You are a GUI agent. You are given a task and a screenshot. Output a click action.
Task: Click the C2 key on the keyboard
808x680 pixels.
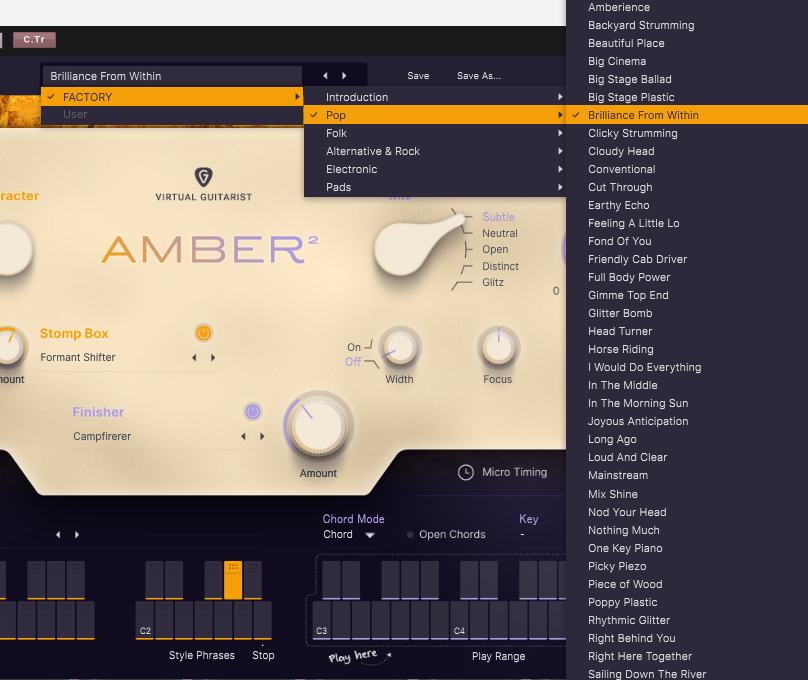[x=145, y=620]
